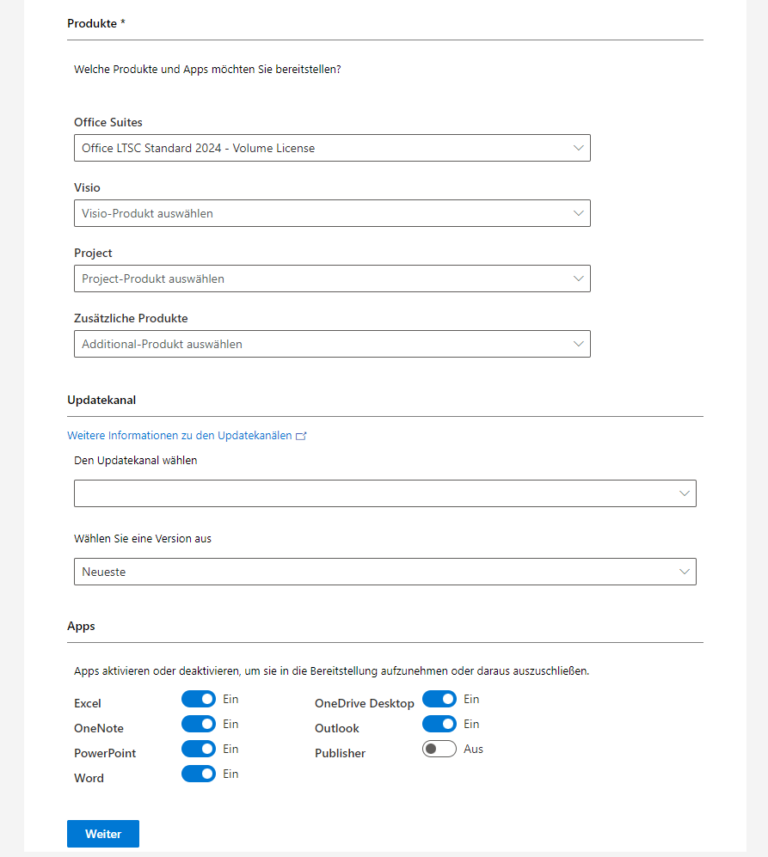Disable the Outlook toggle
The height and width of the screenshot is (857, 768).
click(x=440, y=724)
